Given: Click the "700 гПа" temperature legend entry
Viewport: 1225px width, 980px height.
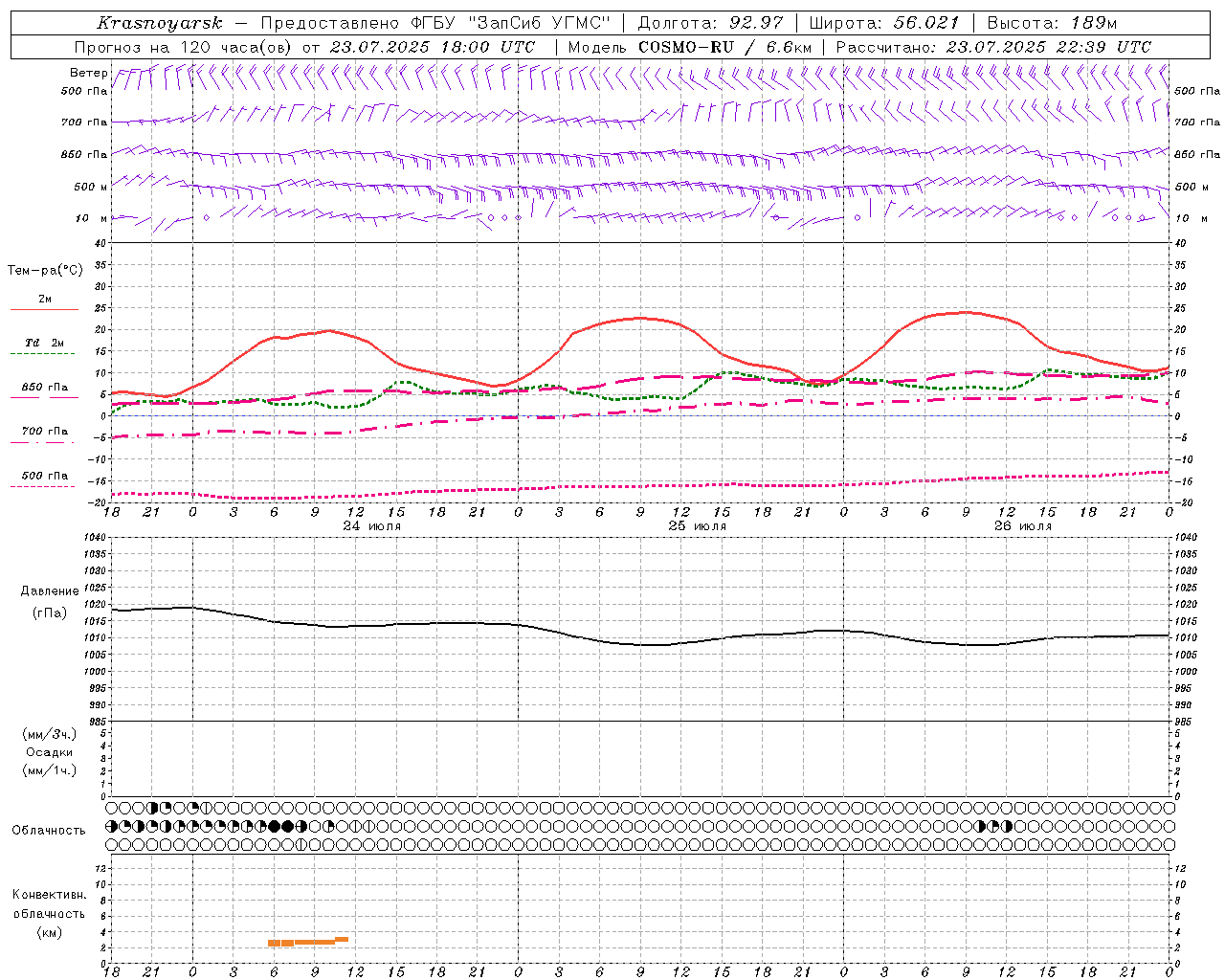Looking at the screenshot, I should (44, 432).
